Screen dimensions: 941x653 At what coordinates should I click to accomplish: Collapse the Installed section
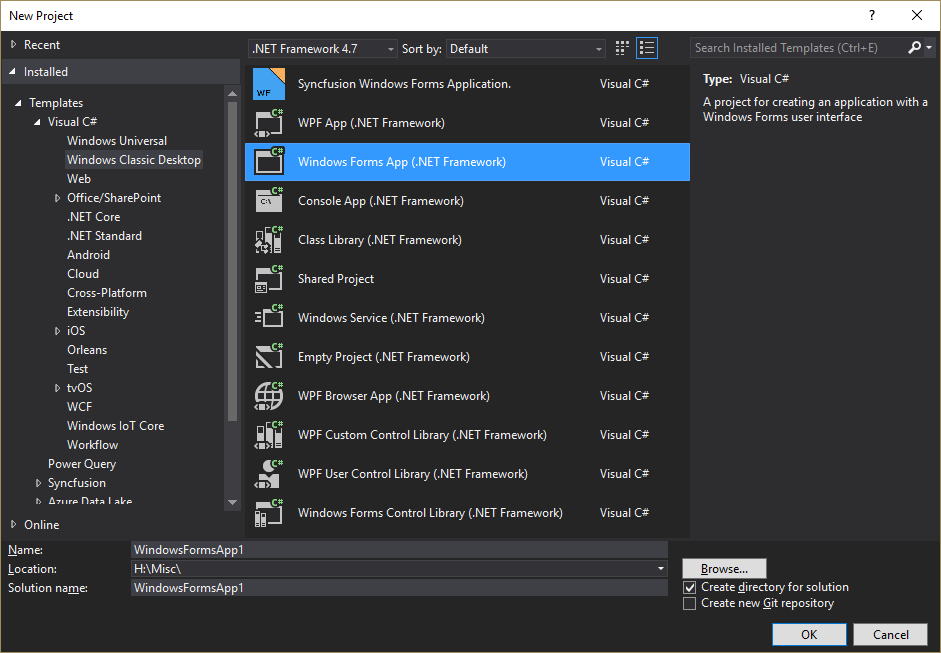[13, 71]
